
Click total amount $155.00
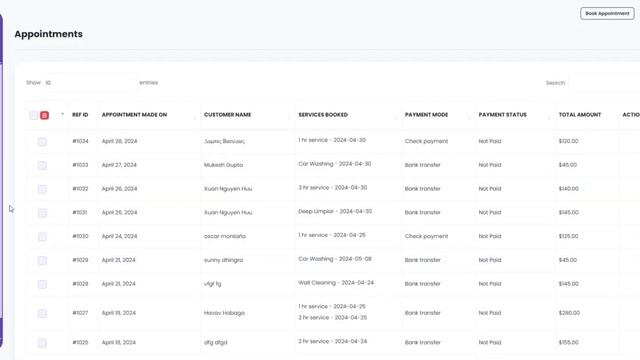(568, 342)
